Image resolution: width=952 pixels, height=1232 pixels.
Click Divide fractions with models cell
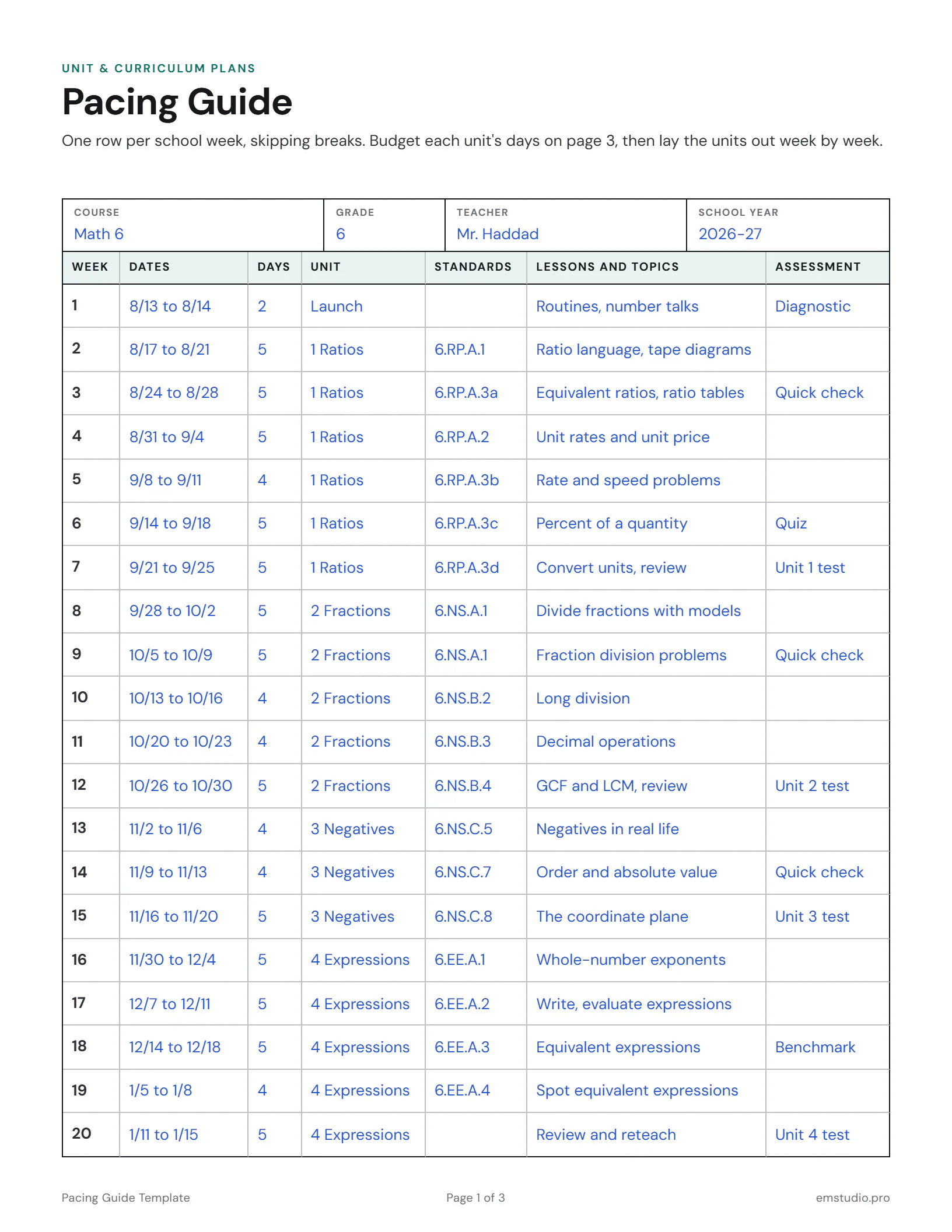[x=646, y=611]
